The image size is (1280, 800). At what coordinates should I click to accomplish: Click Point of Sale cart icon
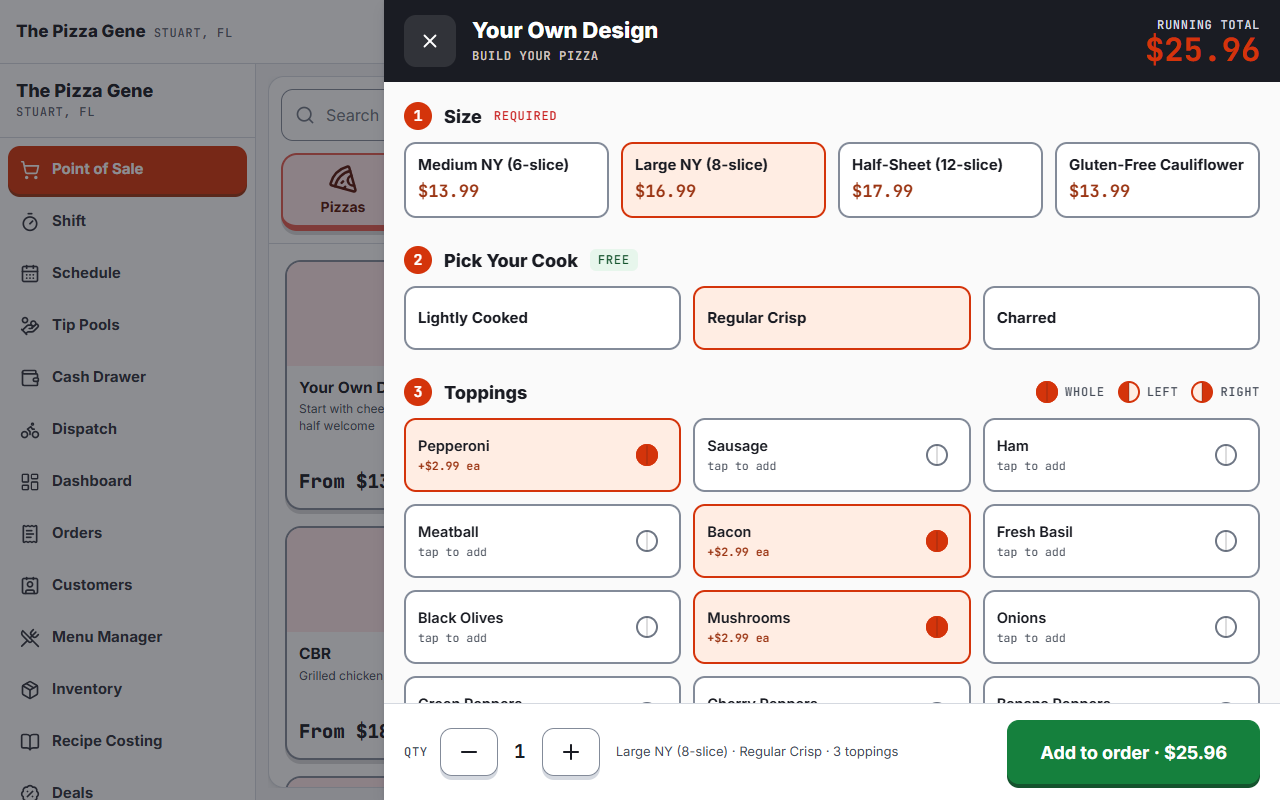[30, 170]
